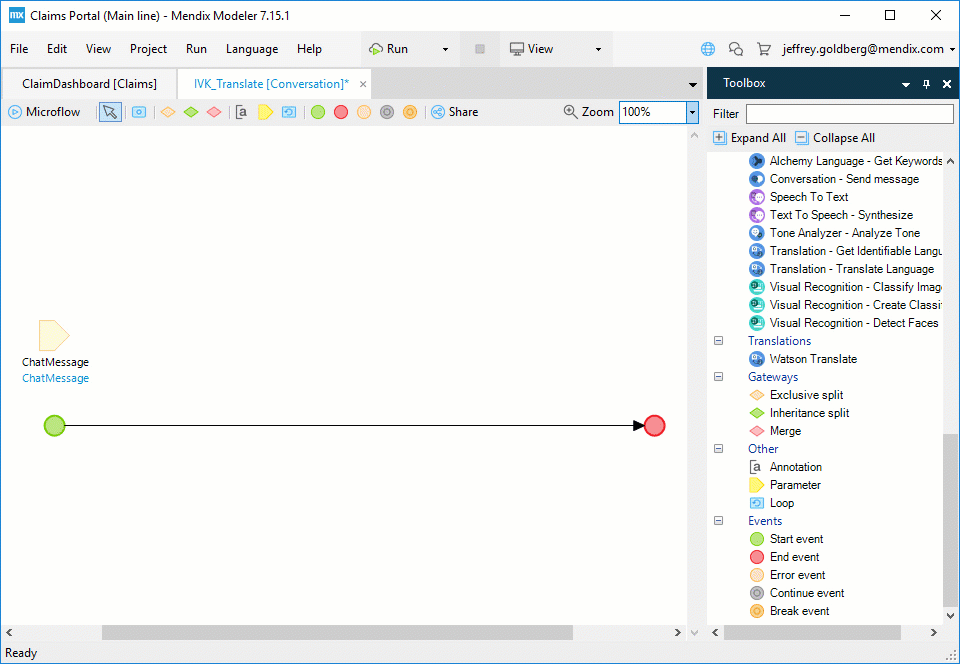Collapse the Other category

719,449
